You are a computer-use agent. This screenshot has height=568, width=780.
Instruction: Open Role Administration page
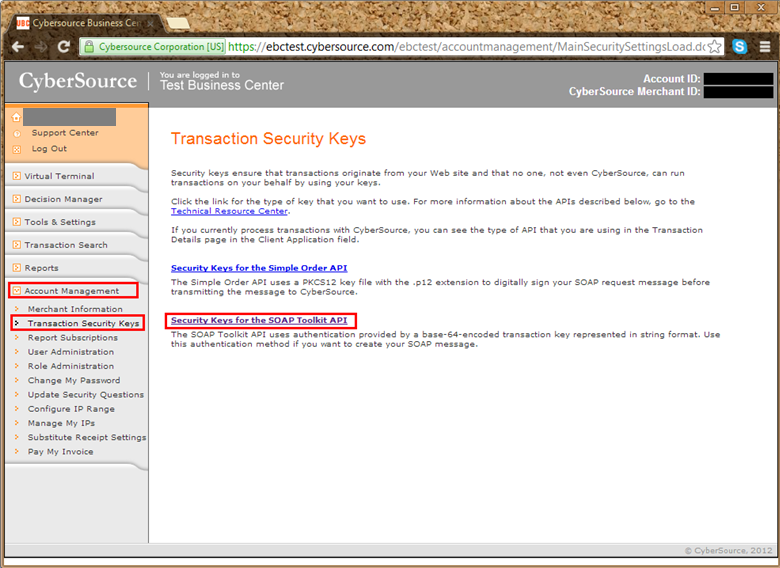[71, 366]
